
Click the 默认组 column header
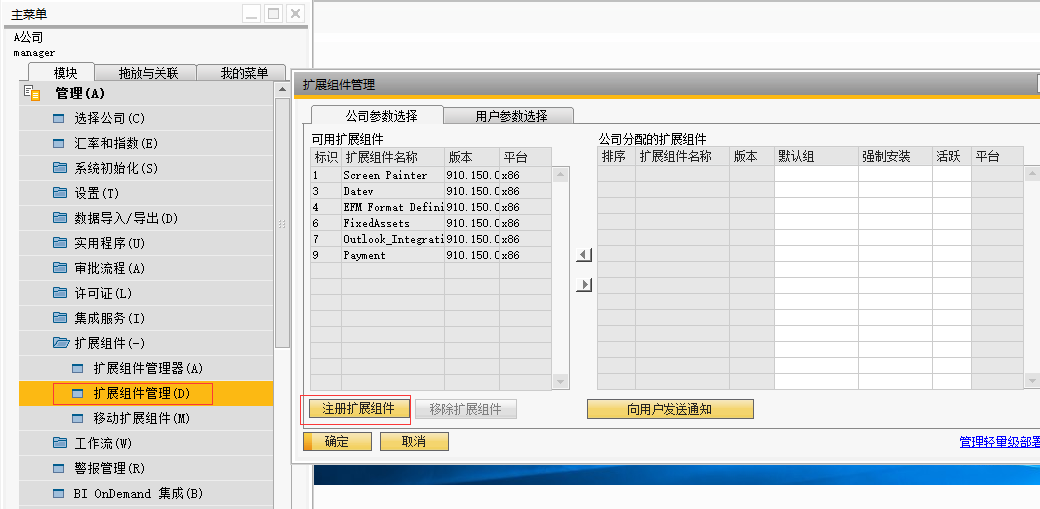816,157
